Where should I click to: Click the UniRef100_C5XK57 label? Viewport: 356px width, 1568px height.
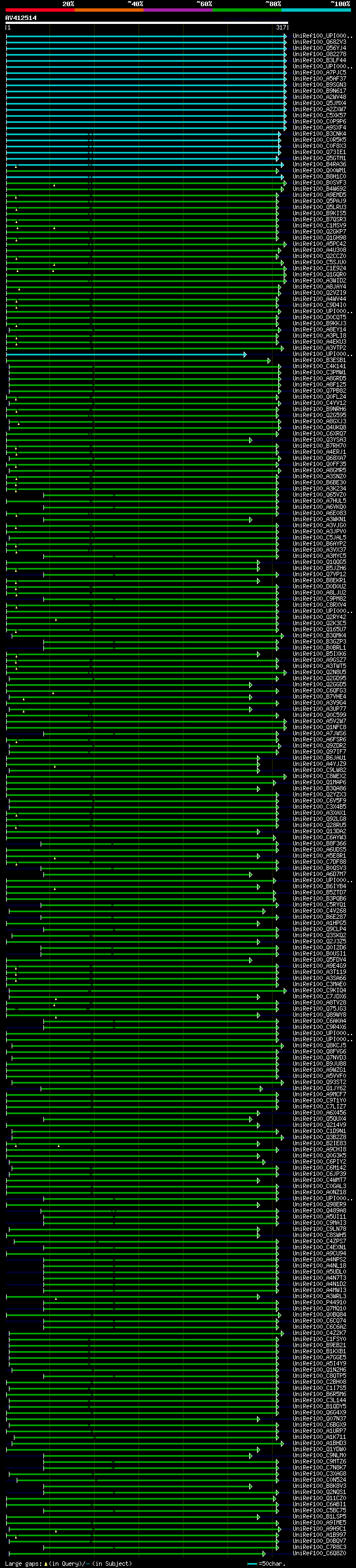click(319, 115)
